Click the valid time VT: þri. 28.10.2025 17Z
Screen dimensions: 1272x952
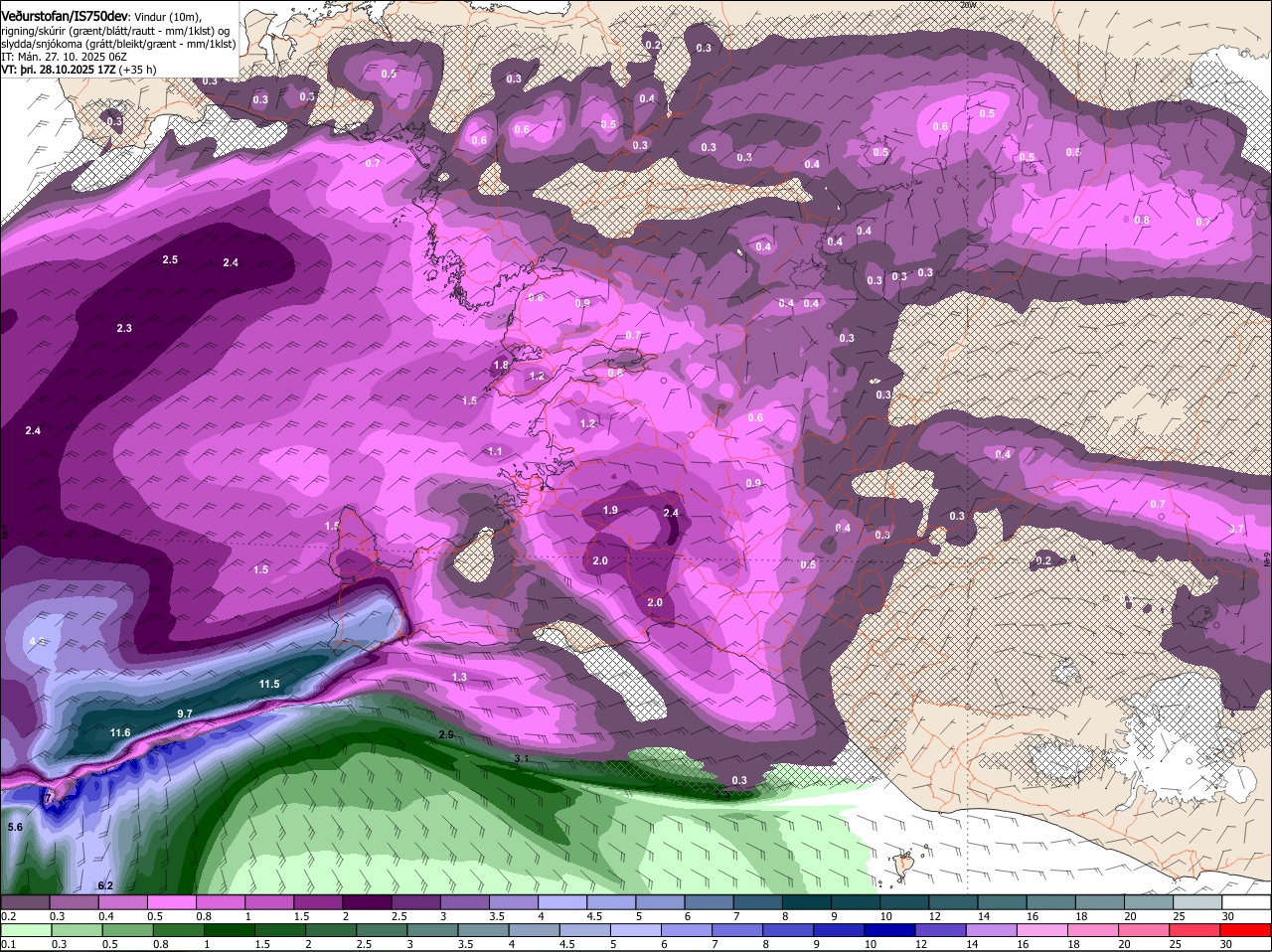[x=59, y=70]
